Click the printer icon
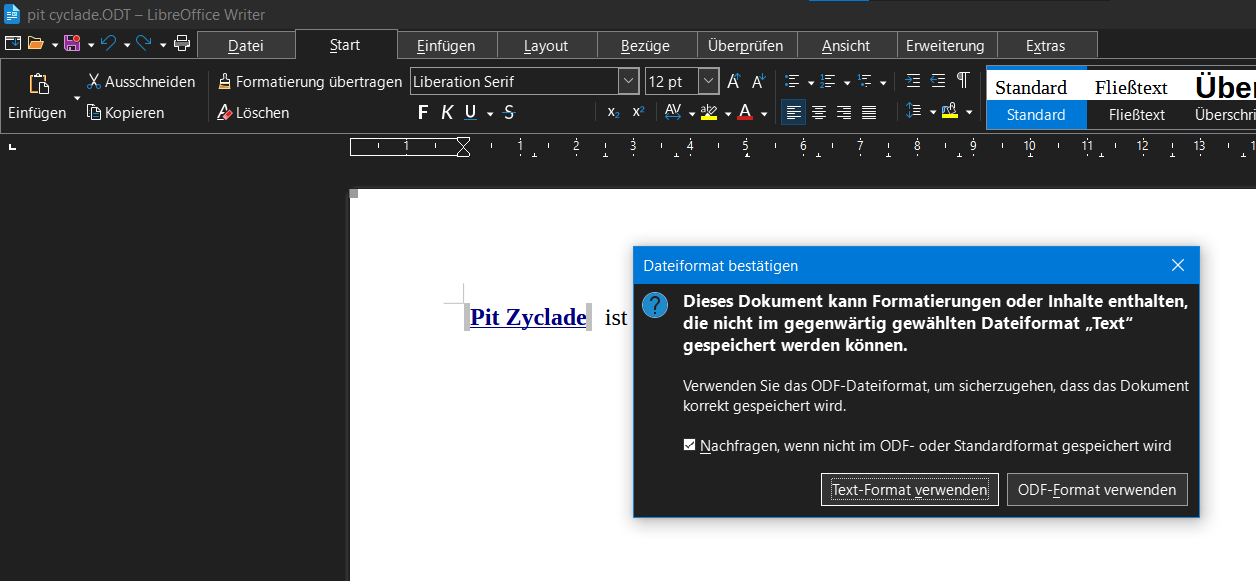The width and height of the screenshot is (1256, 581). (182, 43)
